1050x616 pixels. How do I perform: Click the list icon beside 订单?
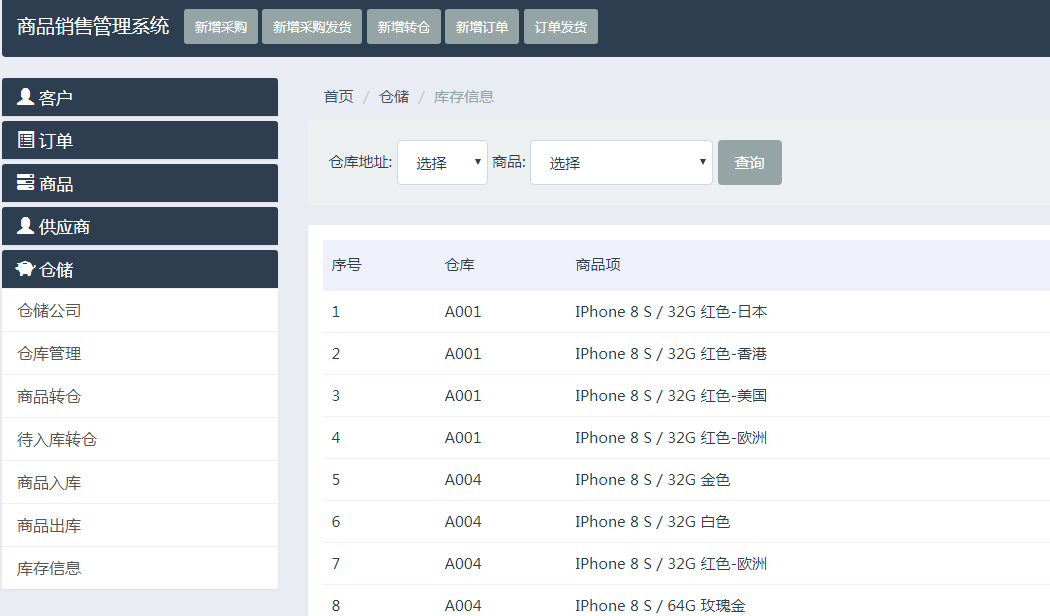(26, 140)
